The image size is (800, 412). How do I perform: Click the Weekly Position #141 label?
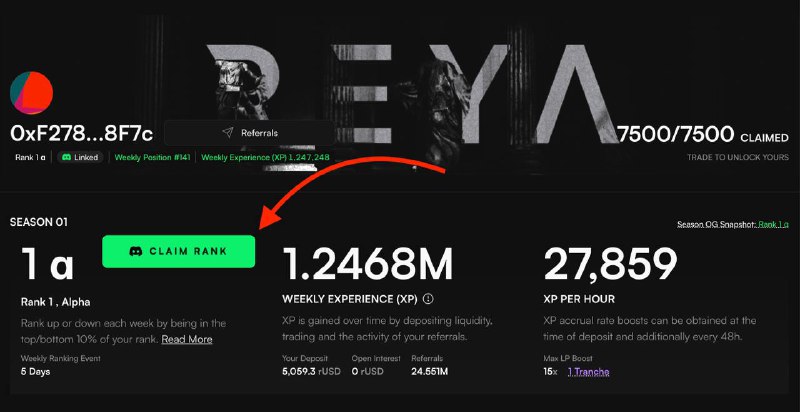coord(152,158)
